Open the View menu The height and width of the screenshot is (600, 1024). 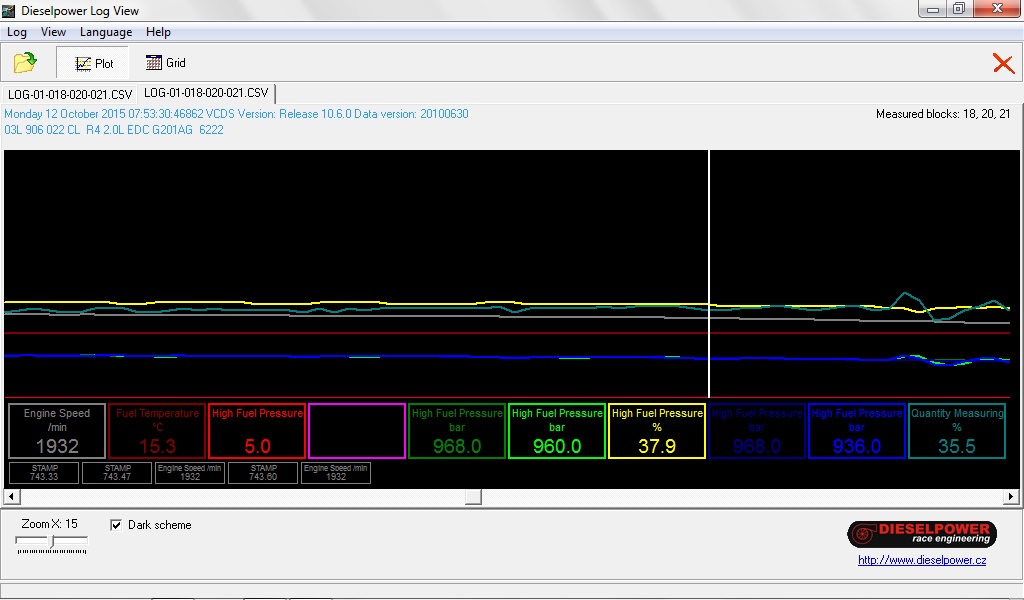[x=53, y=32]
